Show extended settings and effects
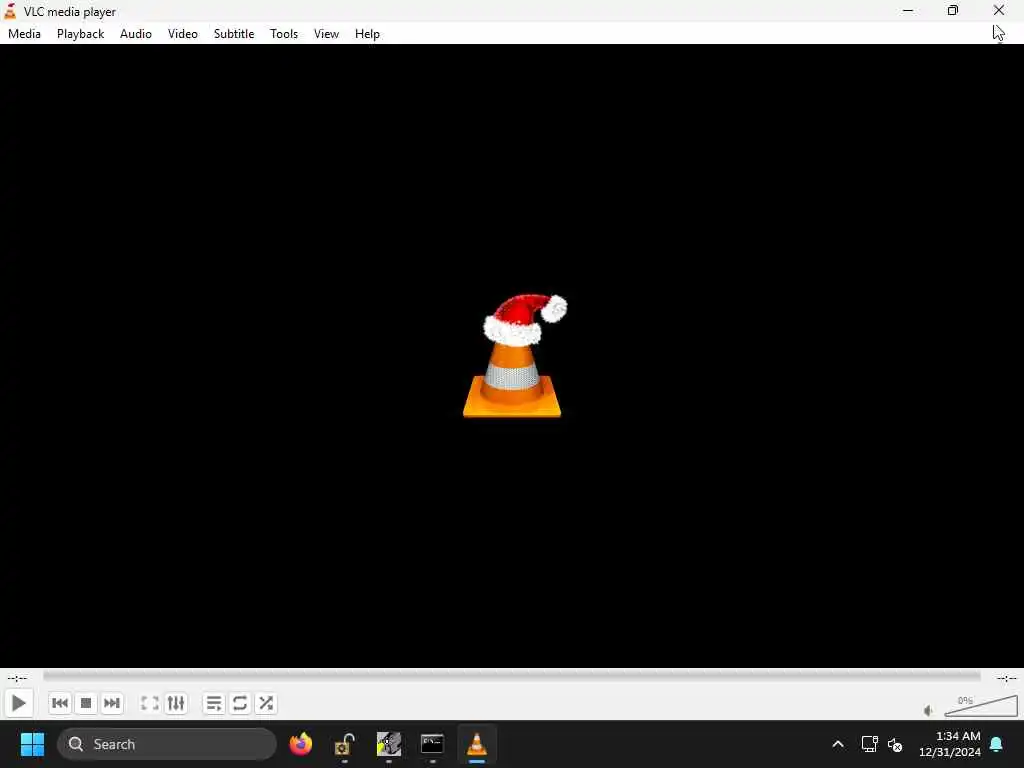 176,703
